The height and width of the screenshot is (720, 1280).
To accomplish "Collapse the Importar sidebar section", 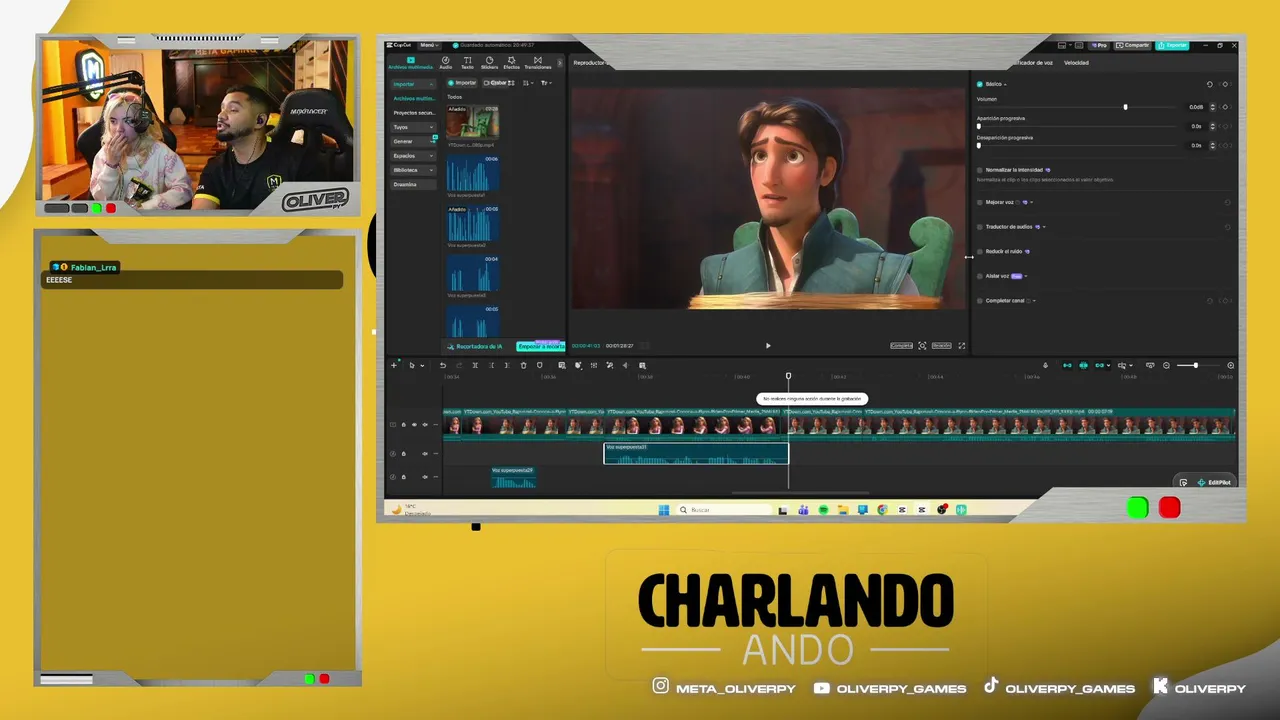I will tap(414, 84).
